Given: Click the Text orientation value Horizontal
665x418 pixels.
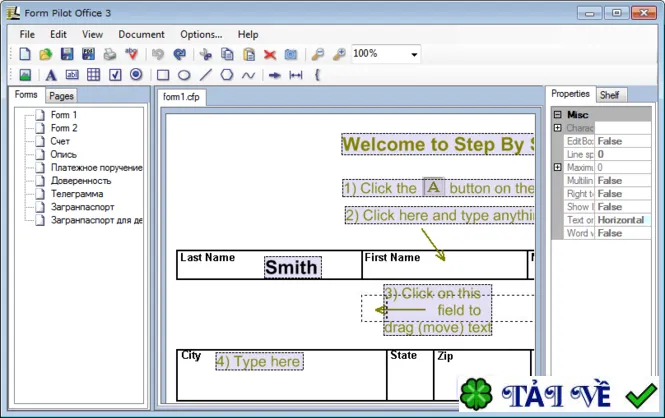Looking at the screenshot, I should (623, 220).
